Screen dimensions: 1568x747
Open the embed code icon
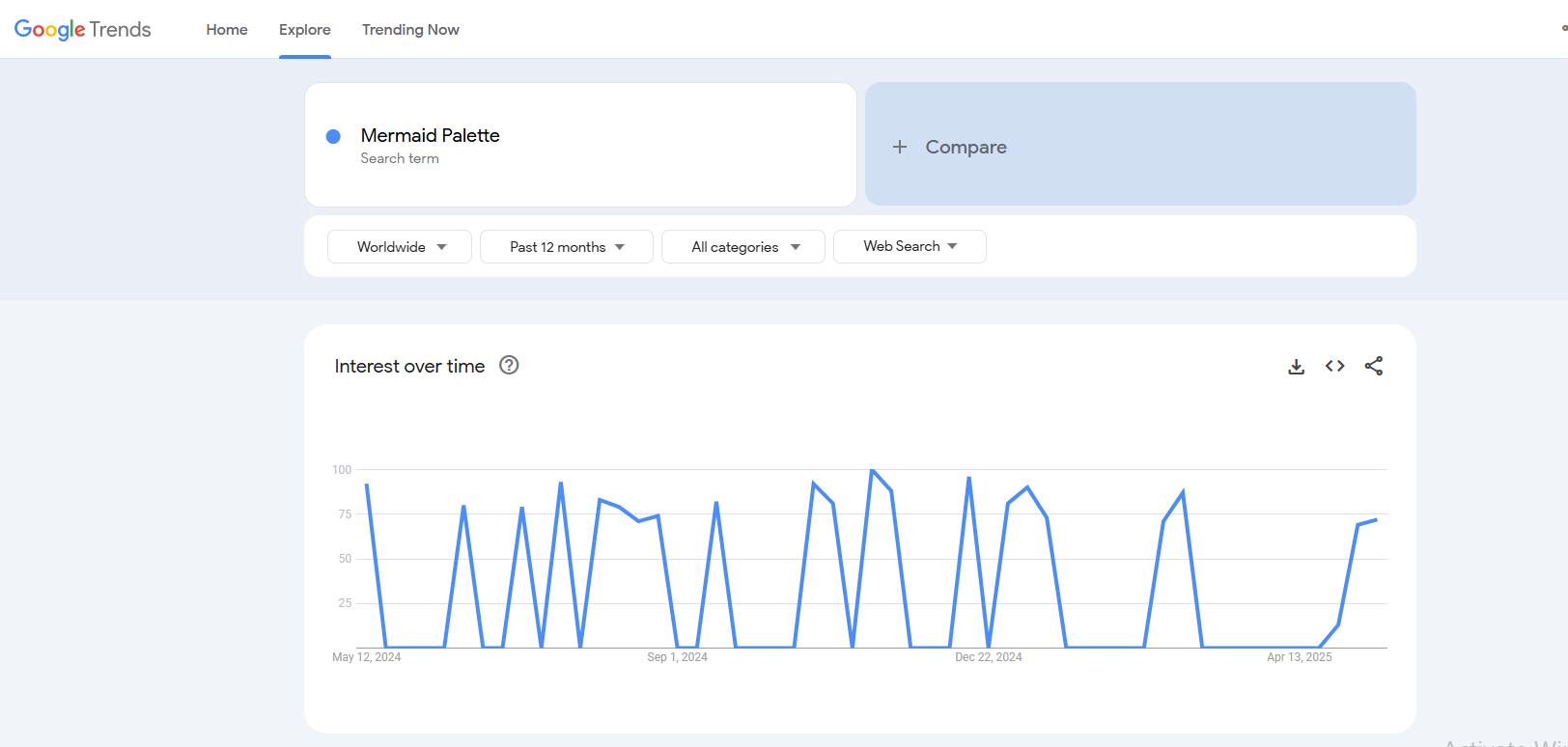[1335, 366]
